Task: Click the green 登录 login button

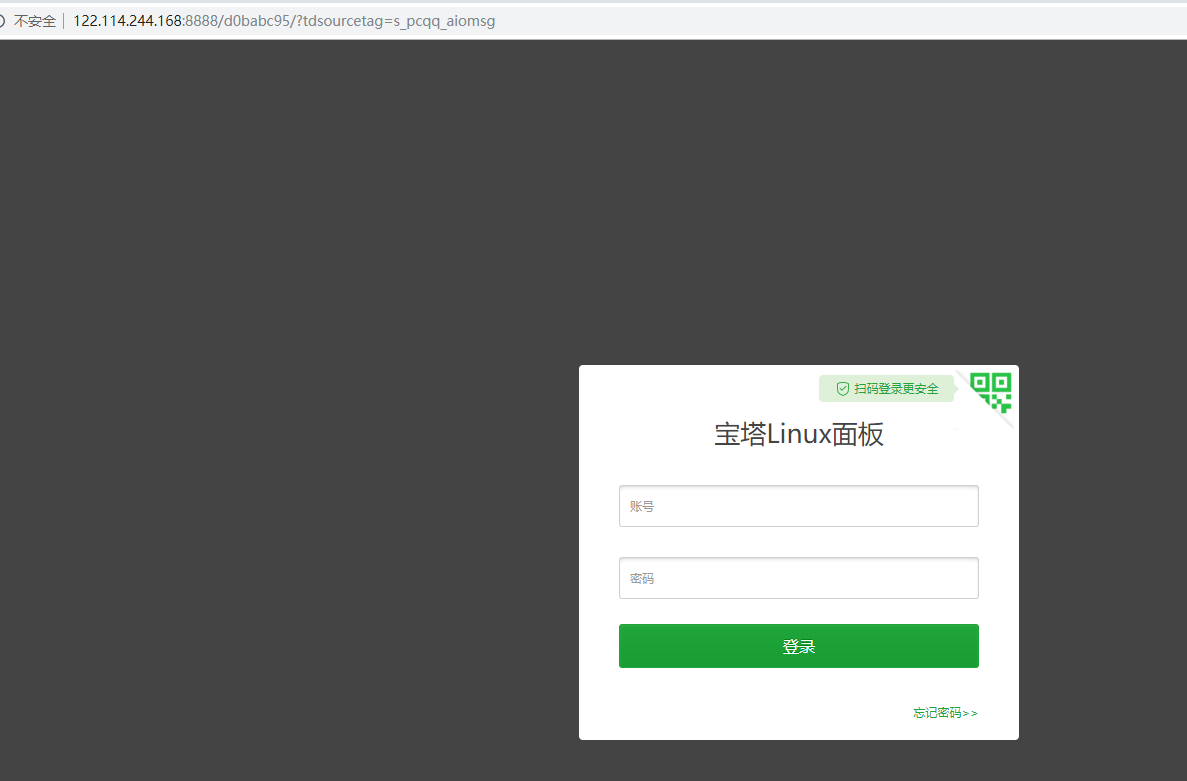Action: [x=799, y=646]
